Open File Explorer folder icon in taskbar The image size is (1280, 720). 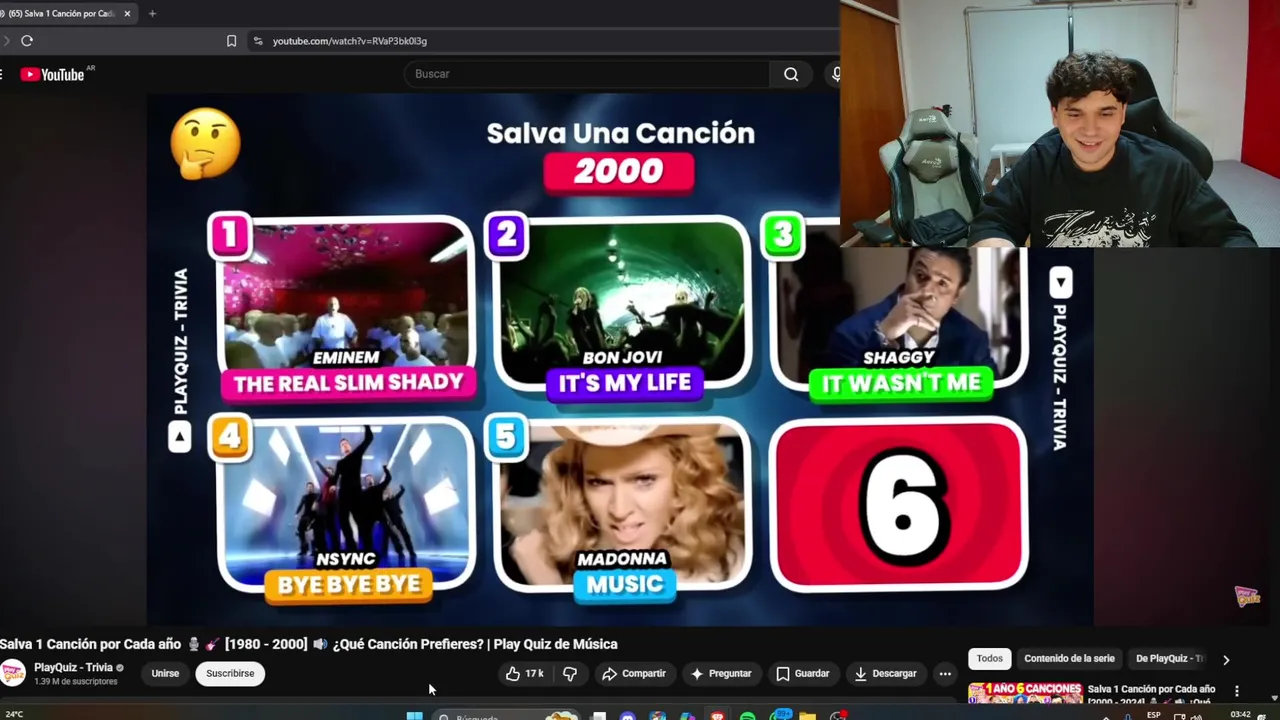point(807,716)
